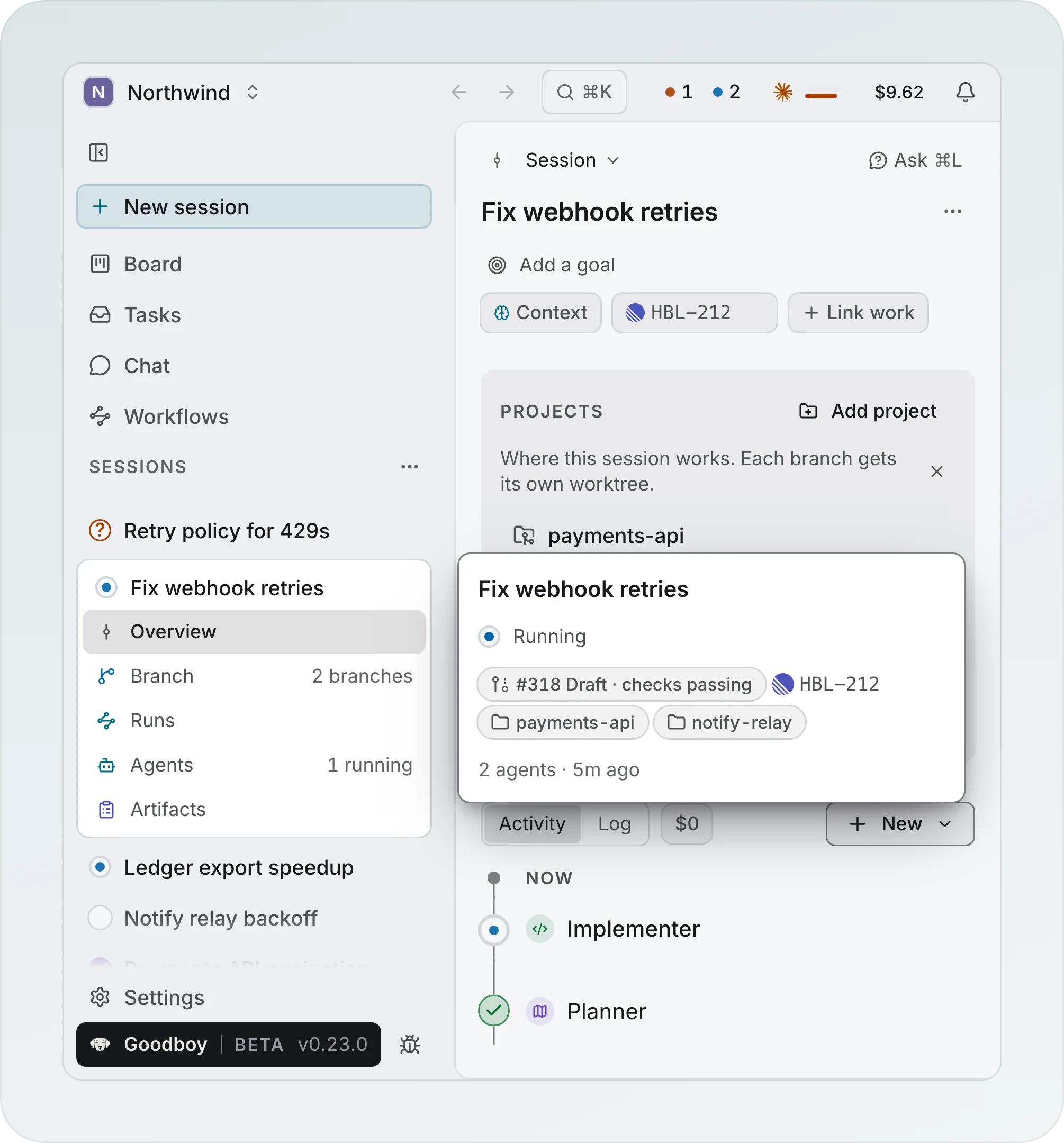Viewport: 1064px width, 1143px height.
Task: Click the Link work button
Action: tap(858, 313)
